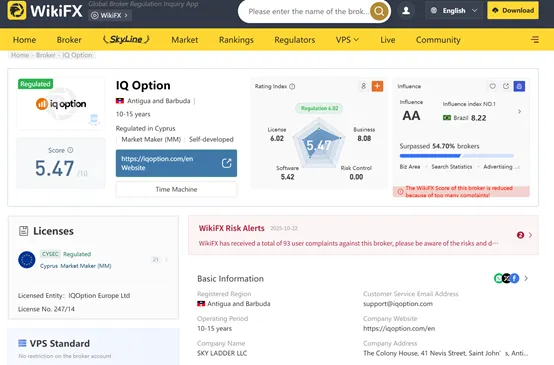Click the Brazil flag icon in Influence
This screenshot has height=365, width=554.
click(x=447, y=118)
